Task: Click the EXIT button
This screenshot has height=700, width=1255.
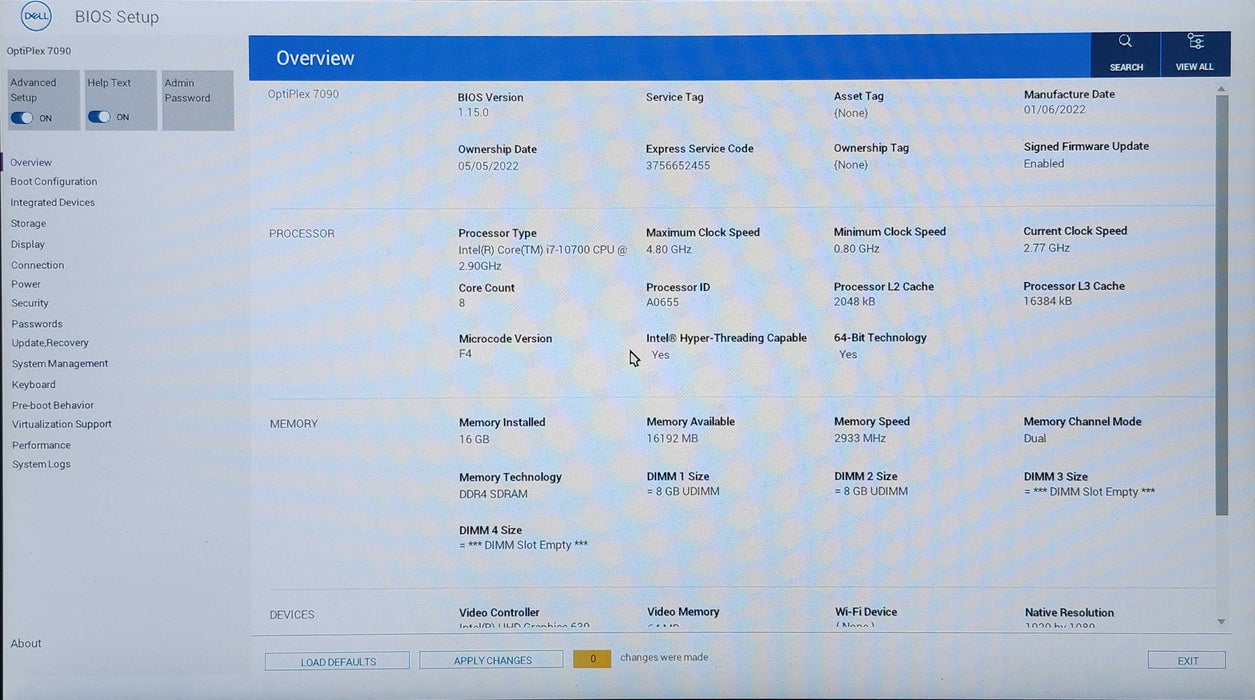Action: coord(1187,661)
